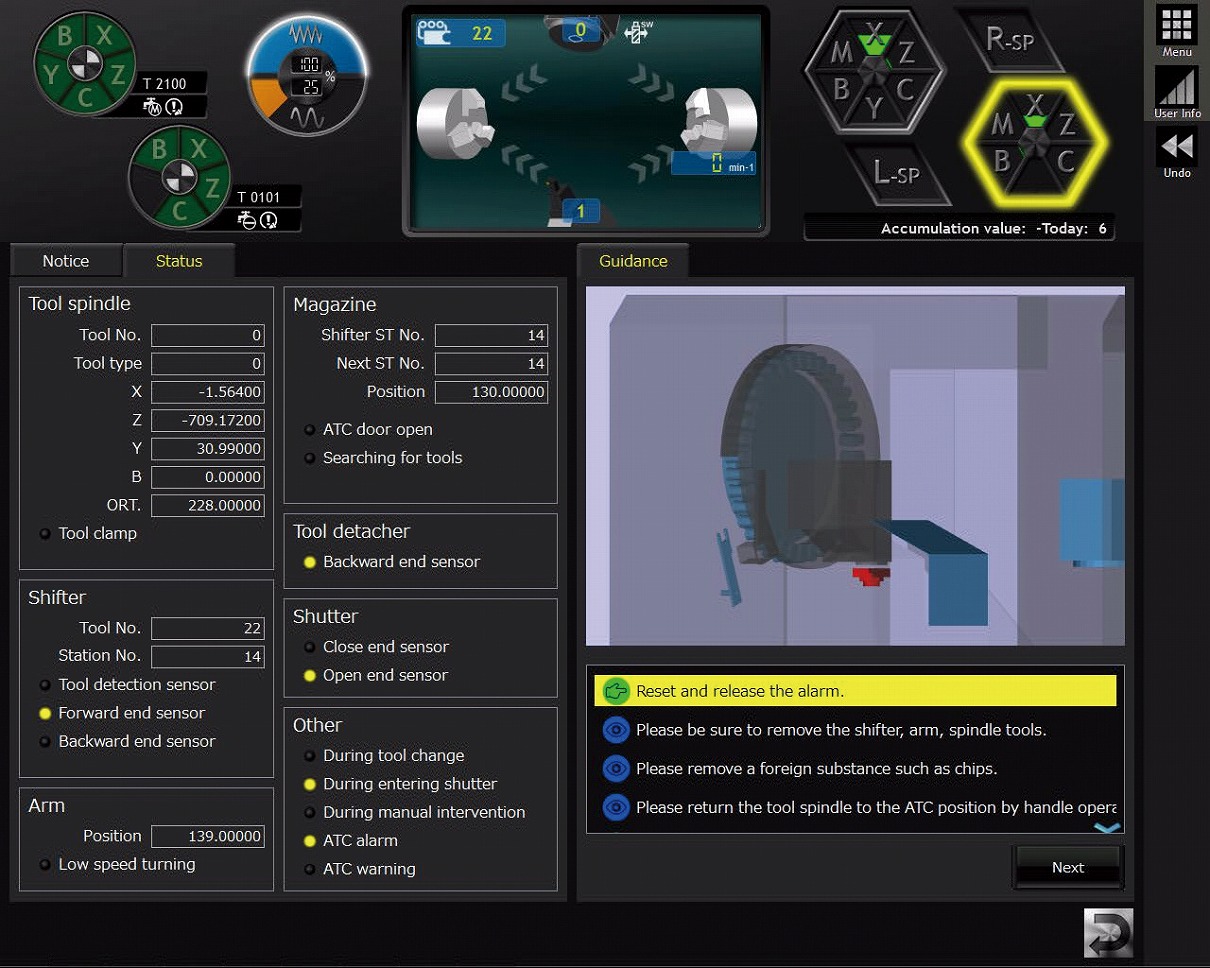Expand guidance list with down chevron
This screenshot has width=1210, height=968.
pyautogui.click(x=1108, y=828)
